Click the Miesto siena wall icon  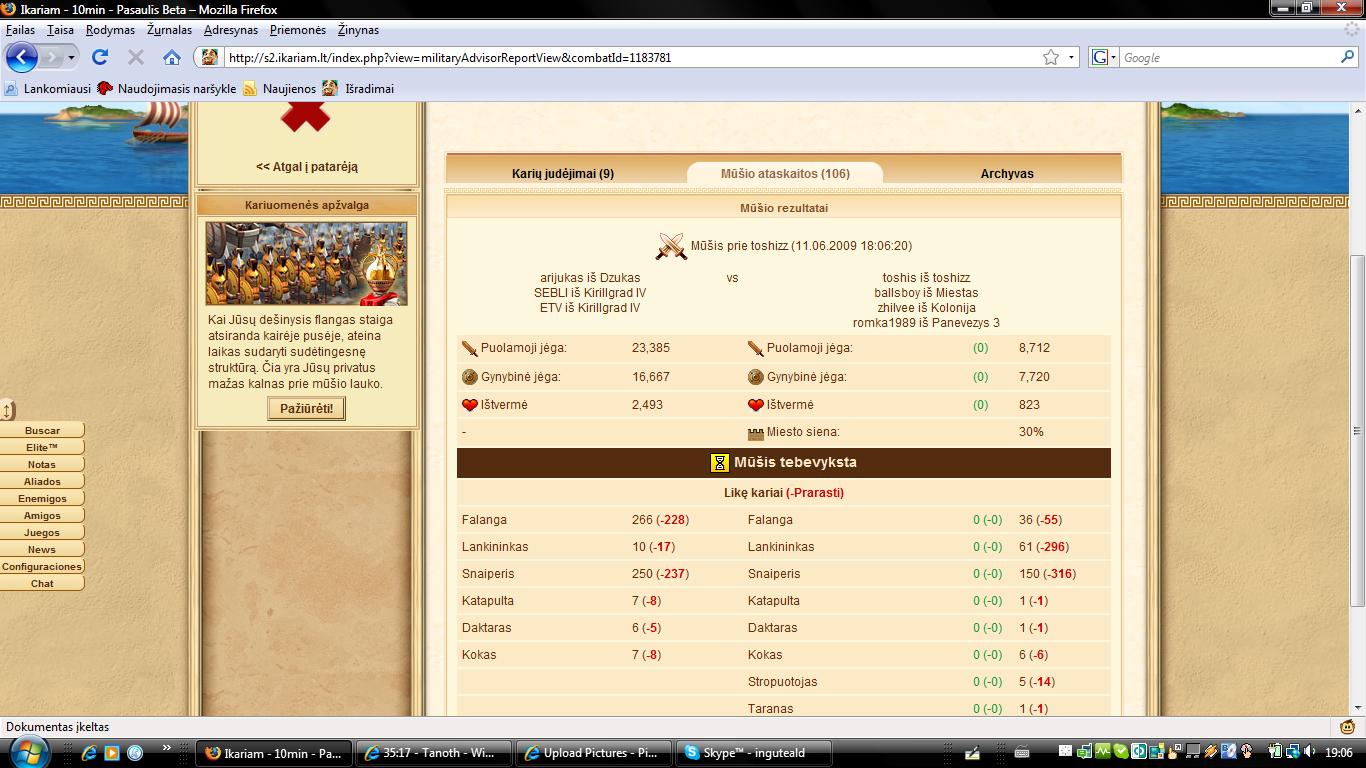coord(756,433)
